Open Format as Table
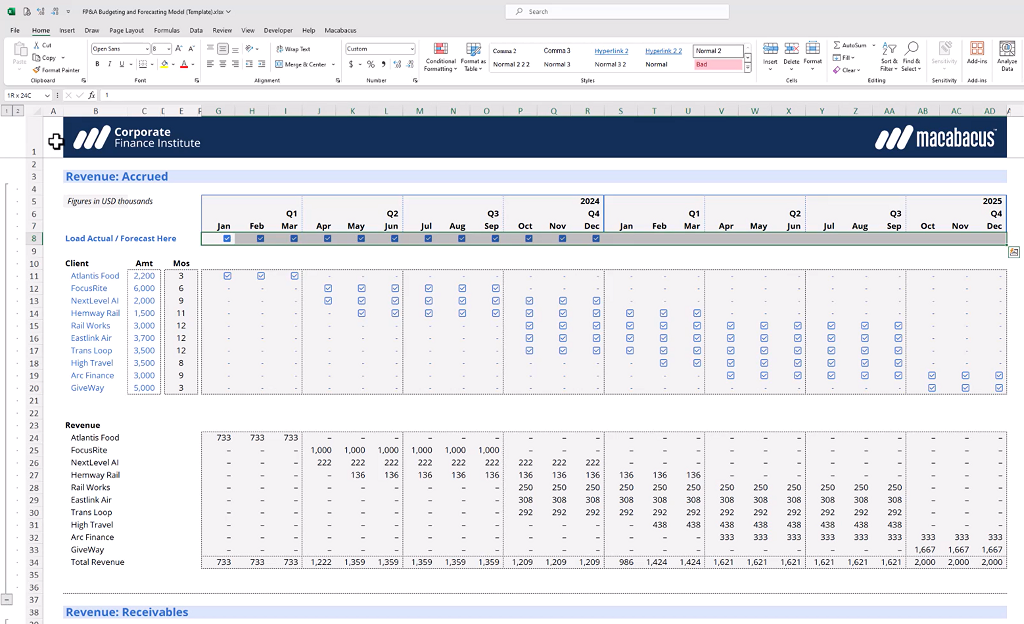Image resolution: width=1024 pixels, height=624 pixels. tap(473, 57)
